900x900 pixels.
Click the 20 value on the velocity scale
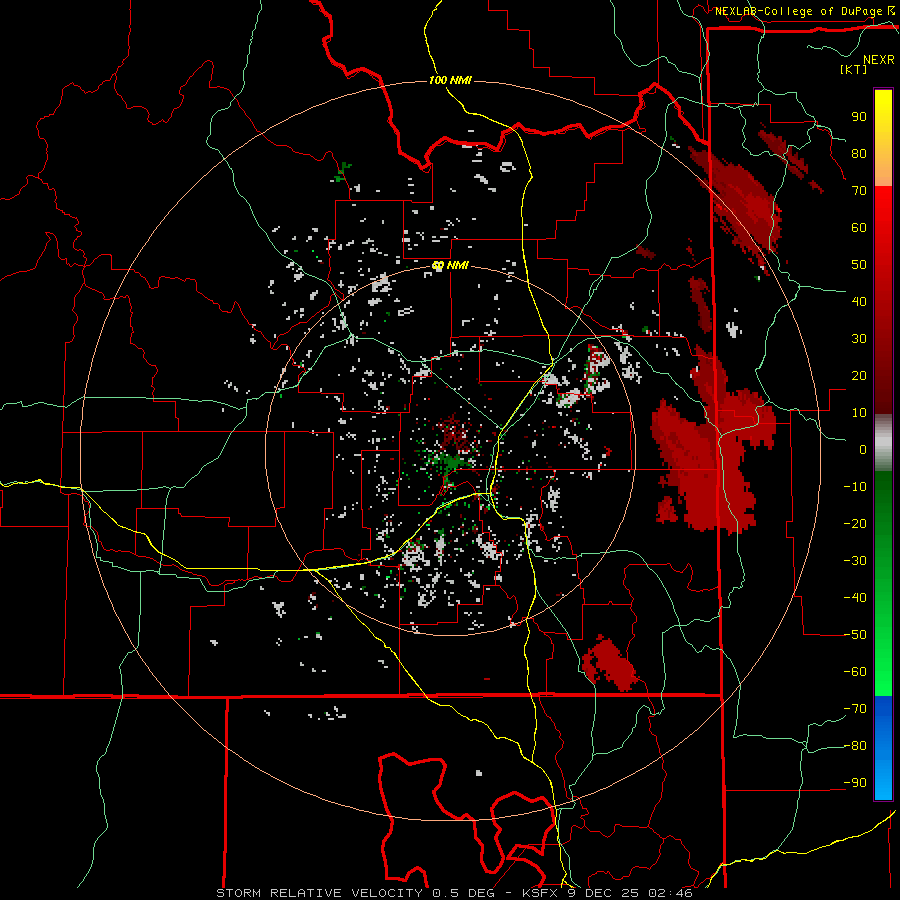[859, 376]
